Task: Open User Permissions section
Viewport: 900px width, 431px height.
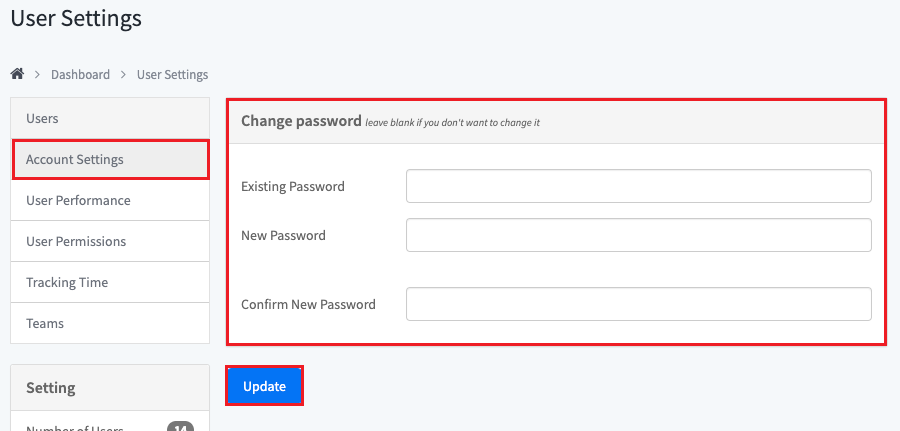Action: [x=76, y=242]
